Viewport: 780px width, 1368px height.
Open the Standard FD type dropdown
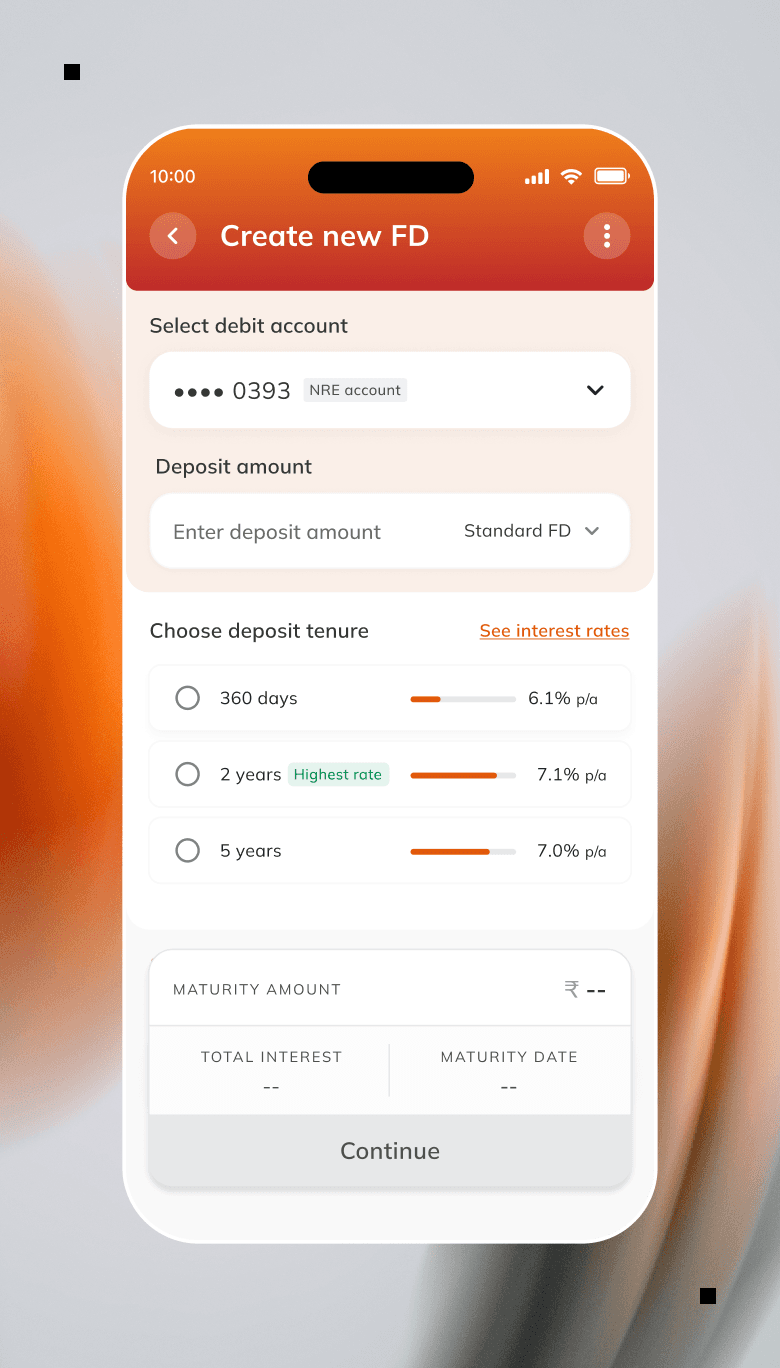533,531
